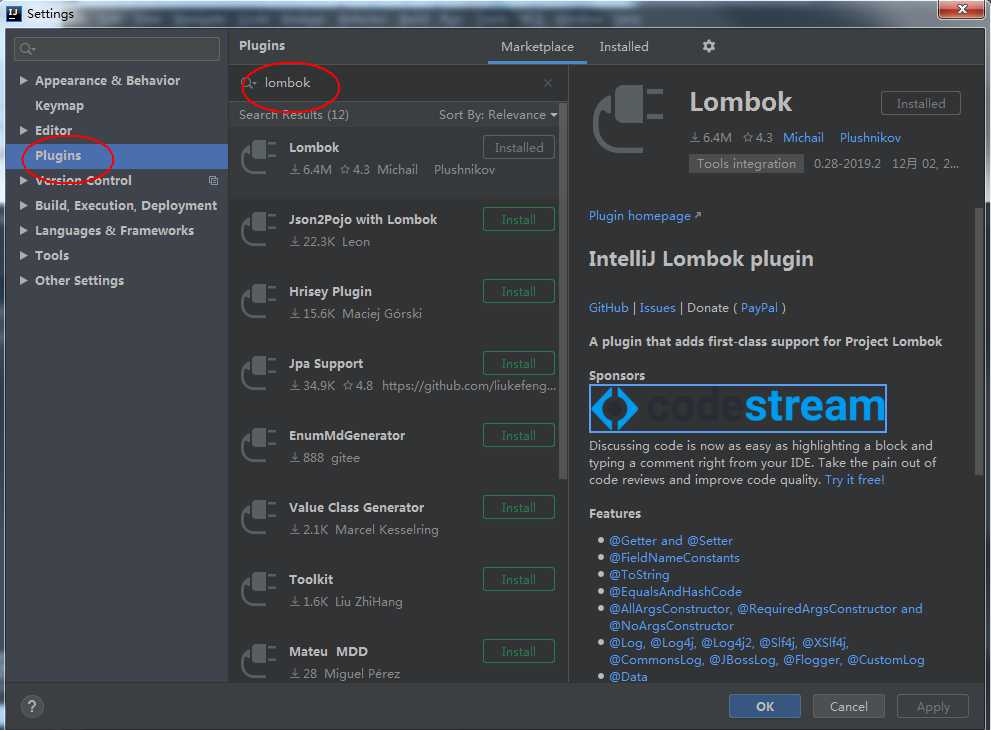Install the Value Class Generator plugin
The image size is (991, 730).
519,508
